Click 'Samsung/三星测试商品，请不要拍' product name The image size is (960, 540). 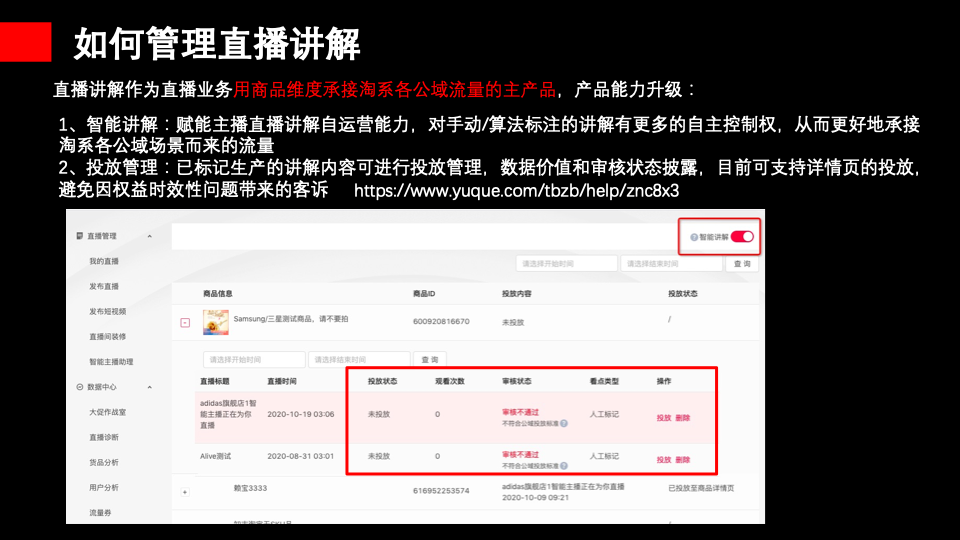(x=291, y=319)
